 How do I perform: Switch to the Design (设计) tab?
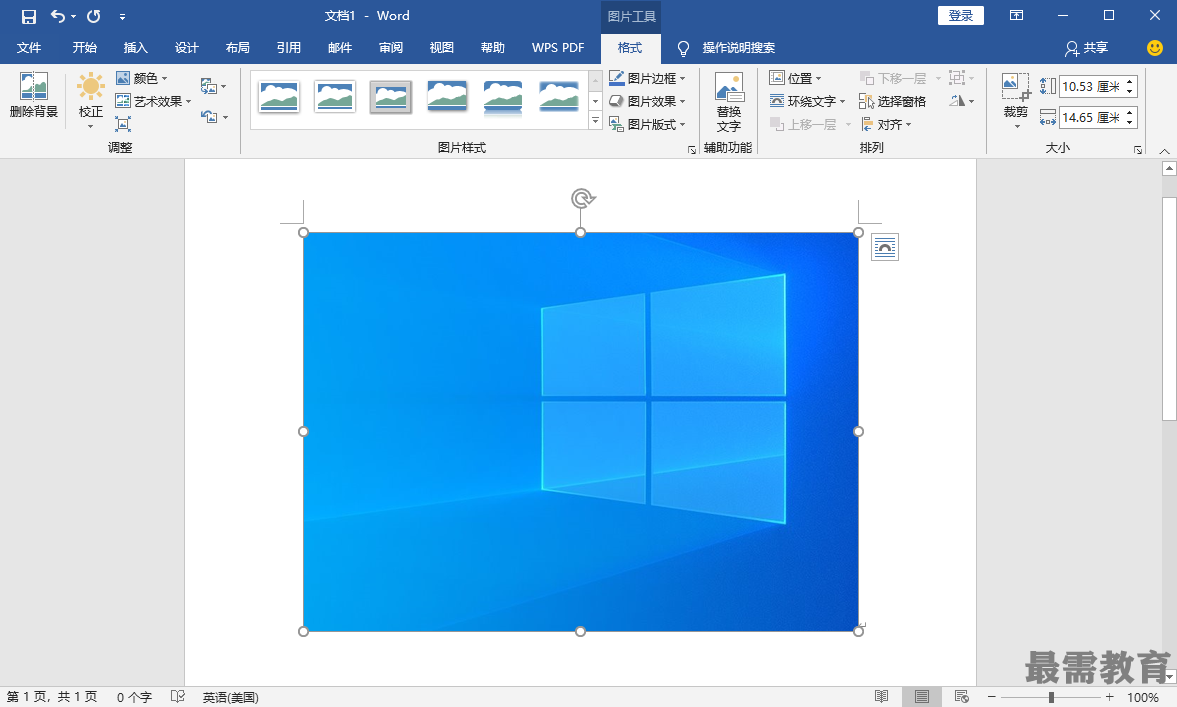(x=187, y=47)
